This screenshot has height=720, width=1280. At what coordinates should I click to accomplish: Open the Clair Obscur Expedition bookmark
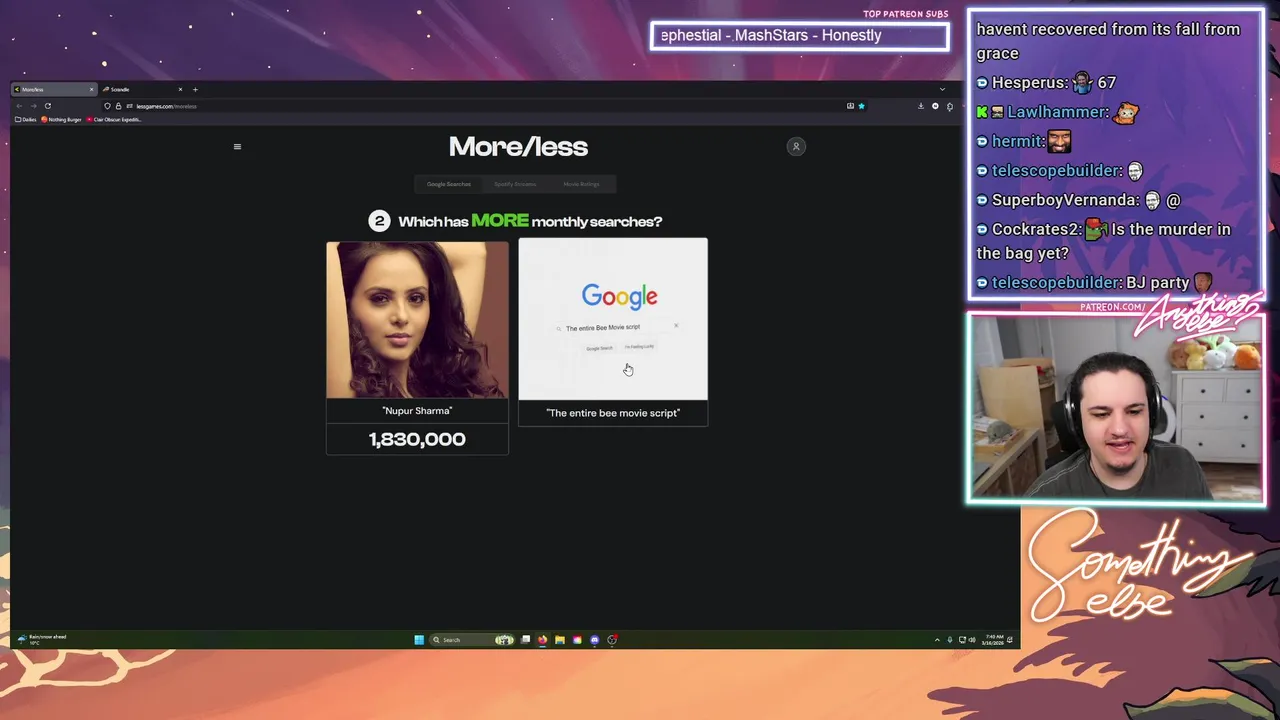pyautogui.click(x=115, y=119)
